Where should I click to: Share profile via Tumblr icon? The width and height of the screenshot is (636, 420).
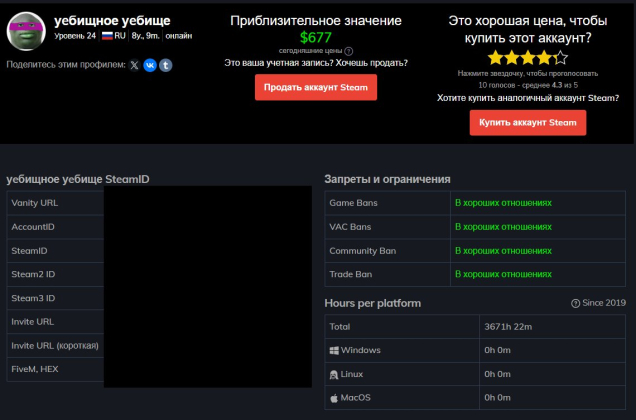165,65
